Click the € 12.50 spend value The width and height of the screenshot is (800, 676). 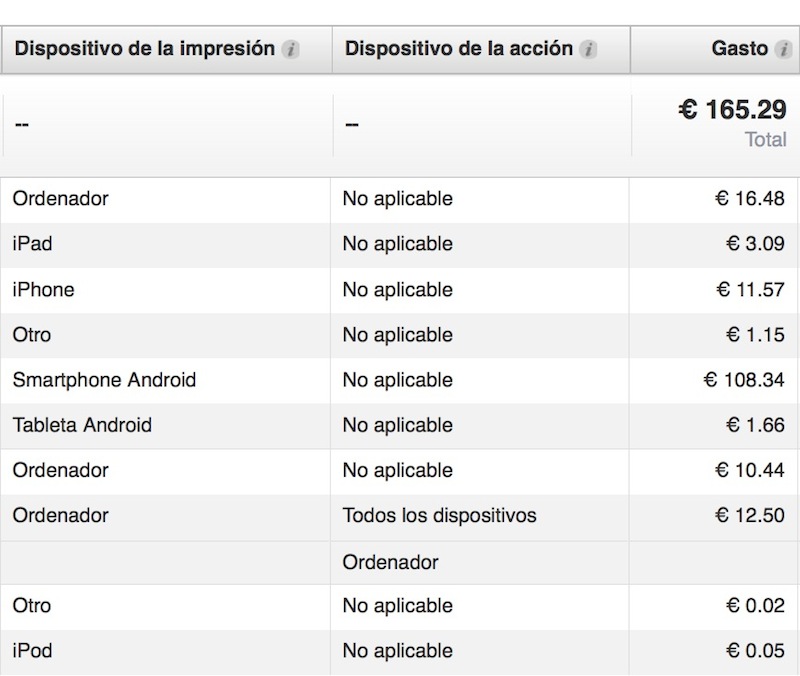click(x=749, y=515)
